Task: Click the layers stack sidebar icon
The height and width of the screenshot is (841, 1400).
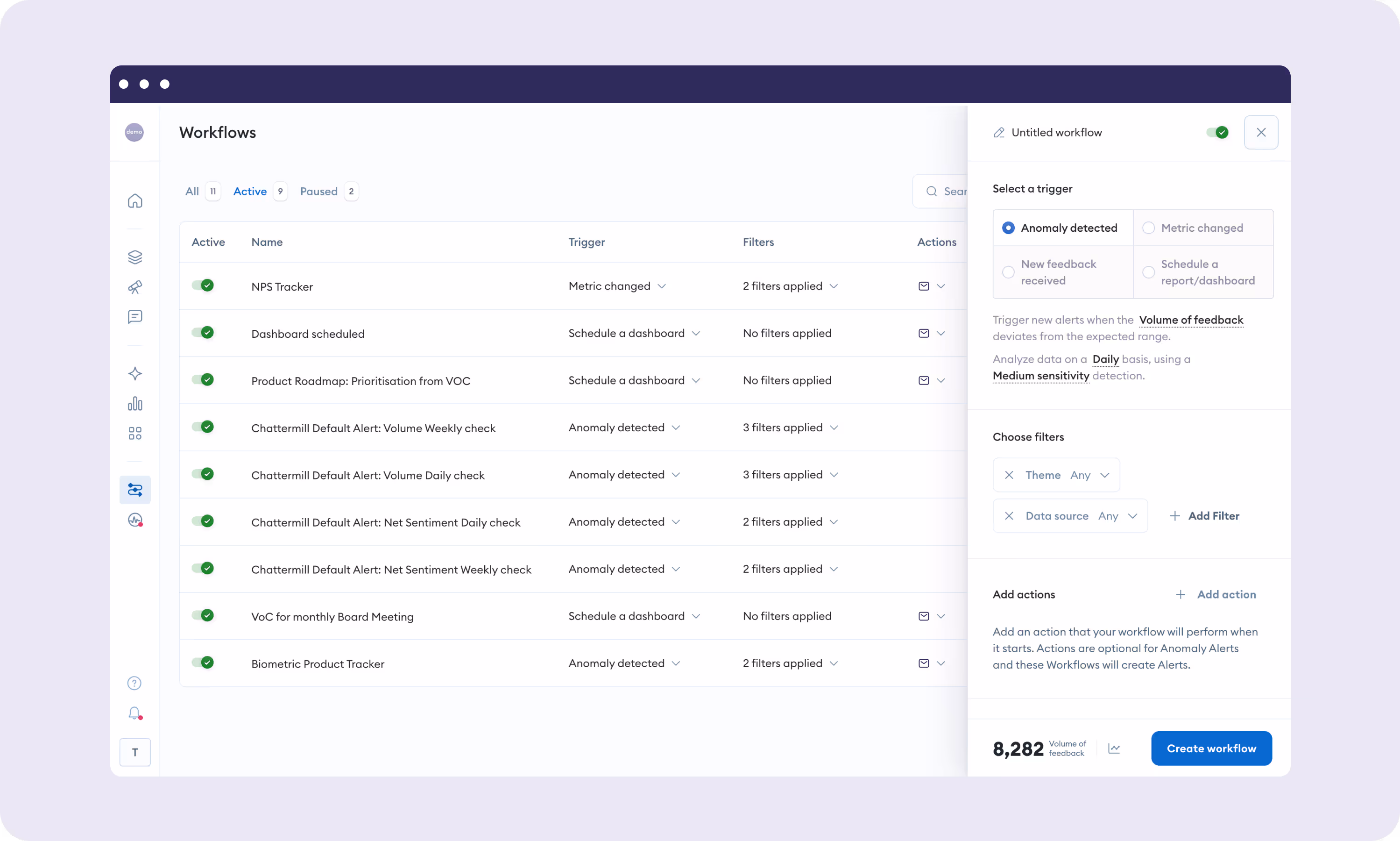Action: [135, 257]
